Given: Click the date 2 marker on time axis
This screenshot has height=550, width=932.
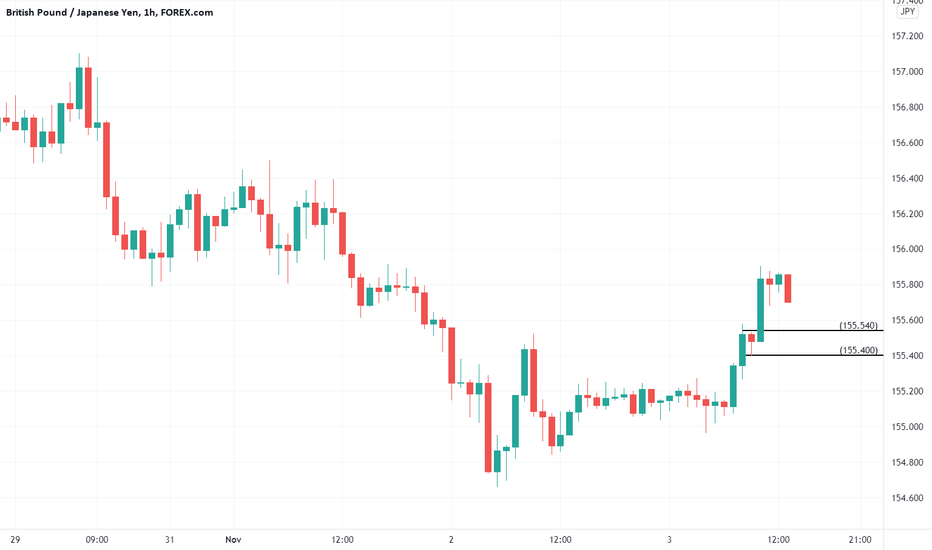Looking at the screenshot, I should 451,540.
